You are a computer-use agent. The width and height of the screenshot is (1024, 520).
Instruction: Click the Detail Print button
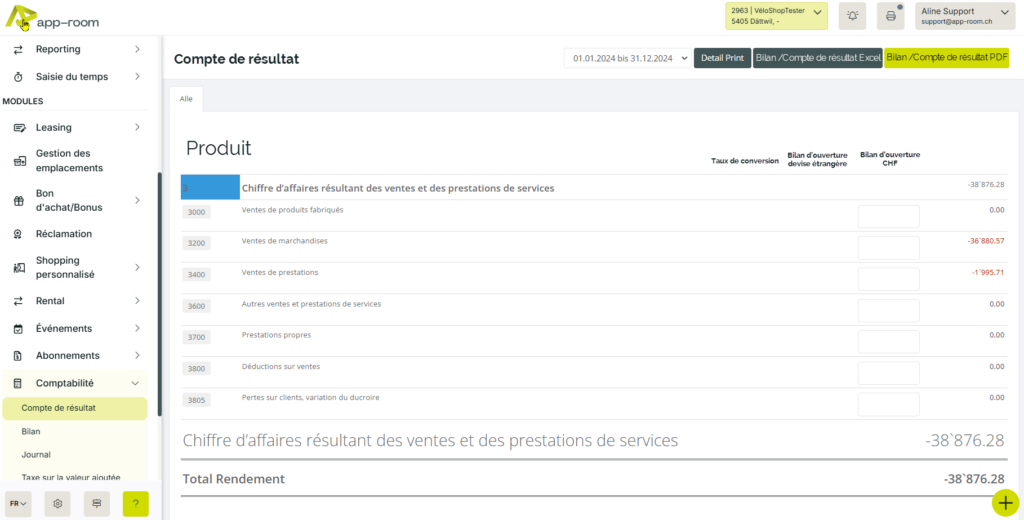pyautogui.click(x=722, y=58)
